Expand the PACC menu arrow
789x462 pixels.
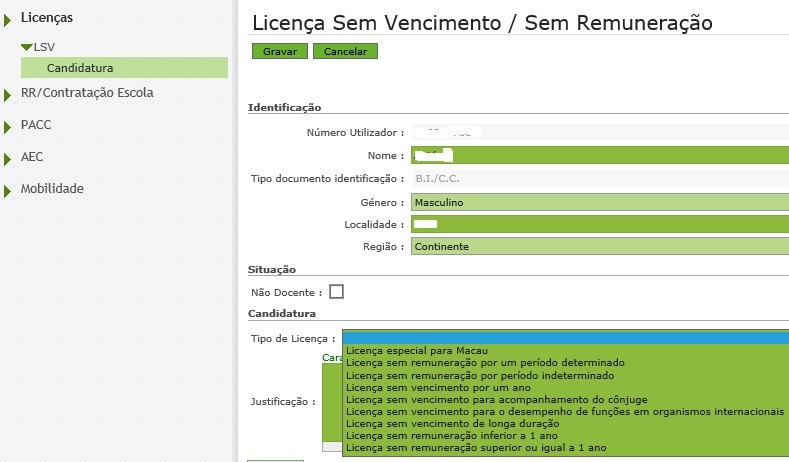tap(9, 126)
